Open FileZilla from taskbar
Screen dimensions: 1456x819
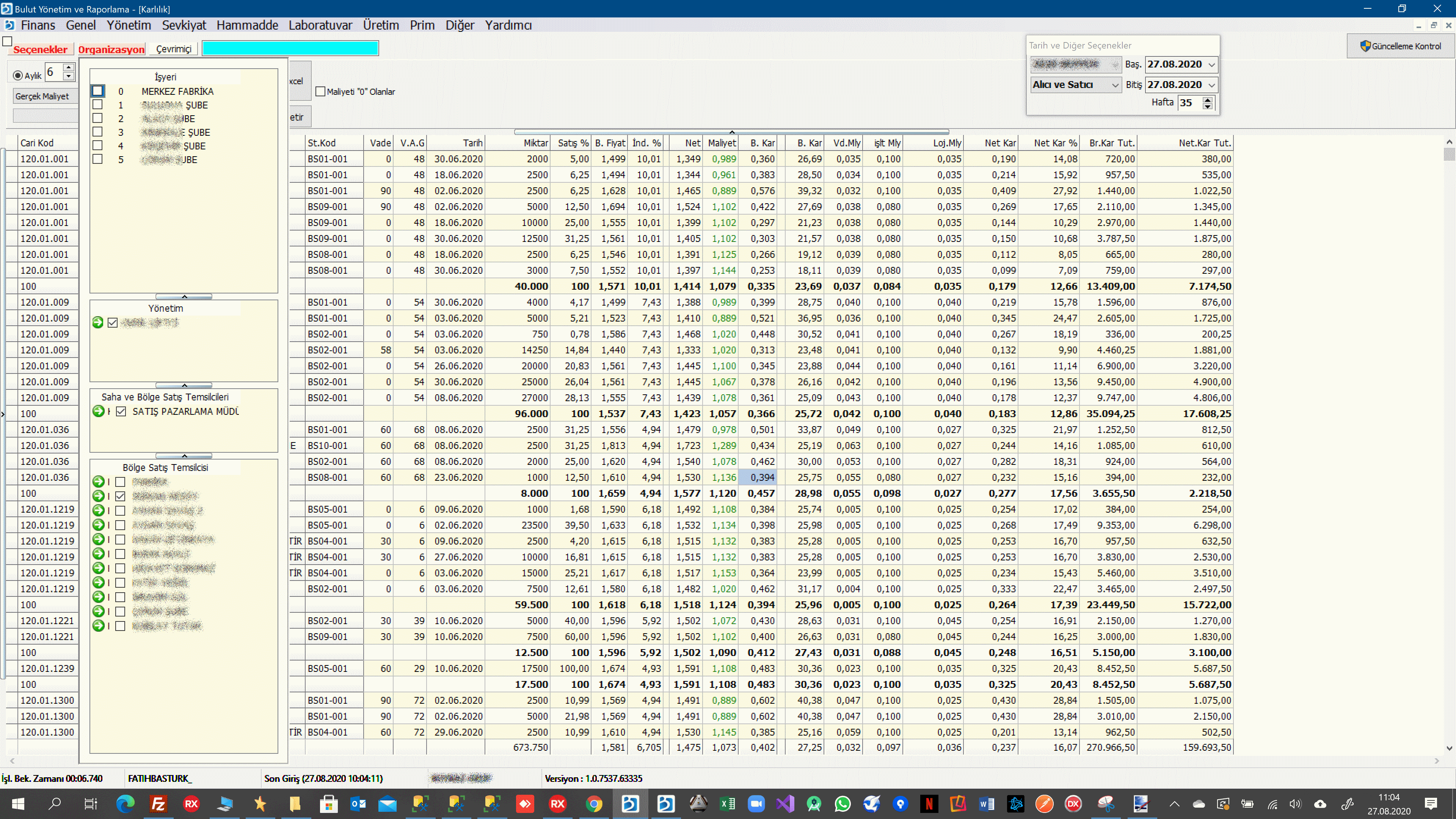pos(158,804)
